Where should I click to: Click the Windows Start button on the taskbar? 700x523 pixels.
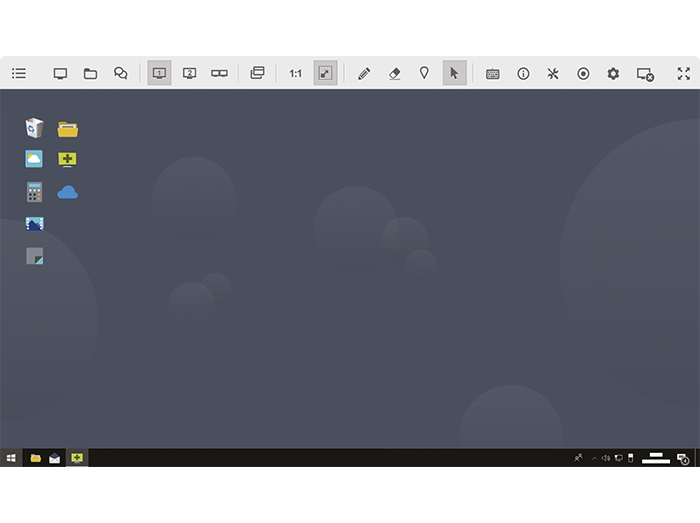pos(11,458)
